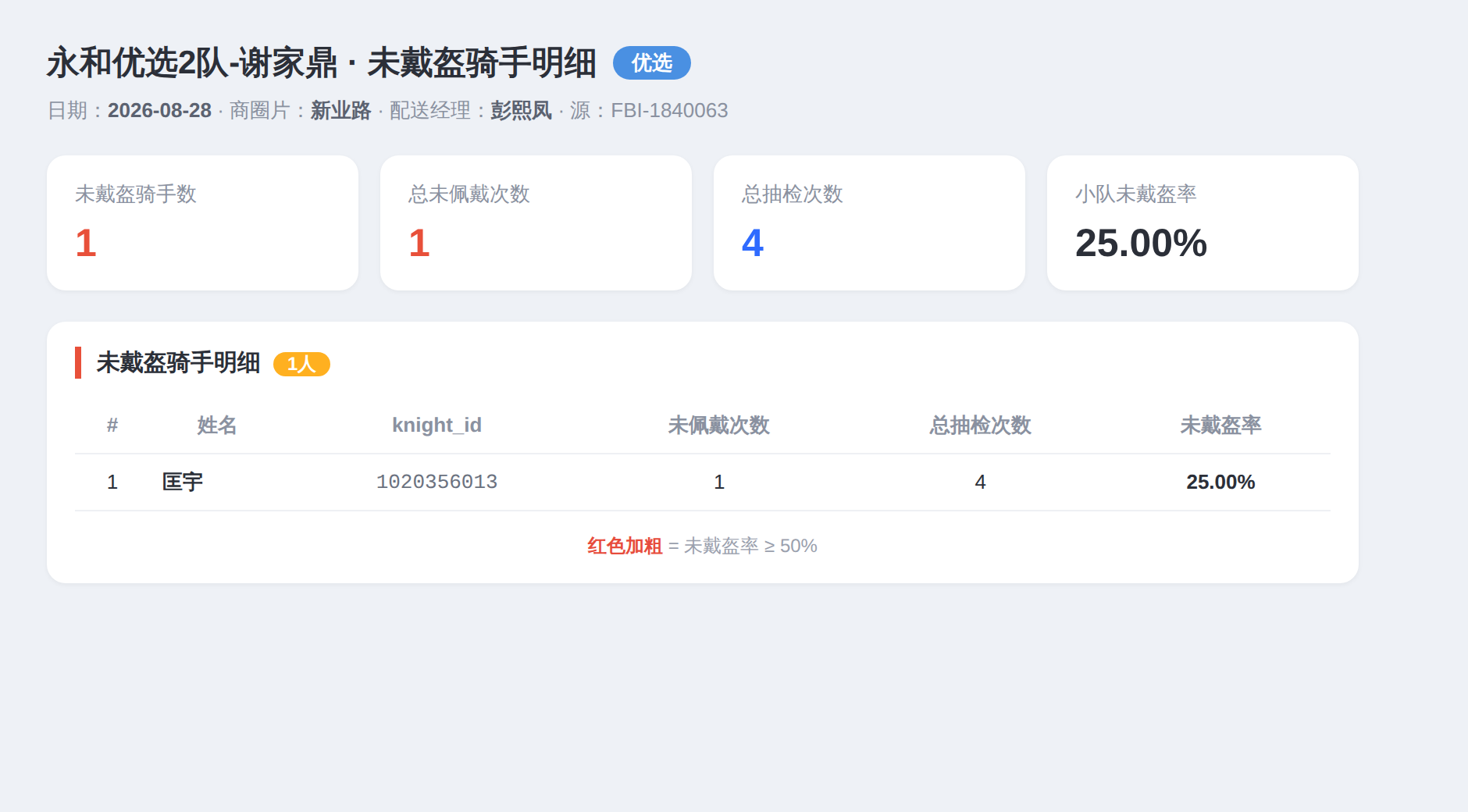Click the knight_id column header
This screenshot has width=1468, height=812.
coord(436,425)
